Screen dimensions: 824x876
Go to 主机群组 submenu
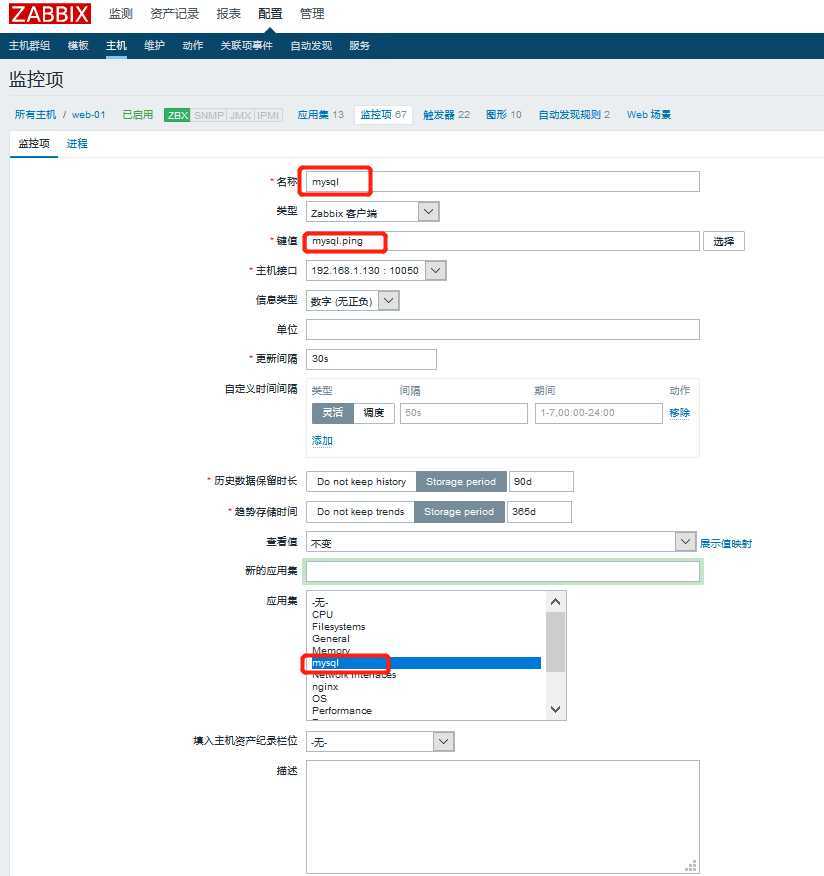pyautogui.click(x=30, y=46)
